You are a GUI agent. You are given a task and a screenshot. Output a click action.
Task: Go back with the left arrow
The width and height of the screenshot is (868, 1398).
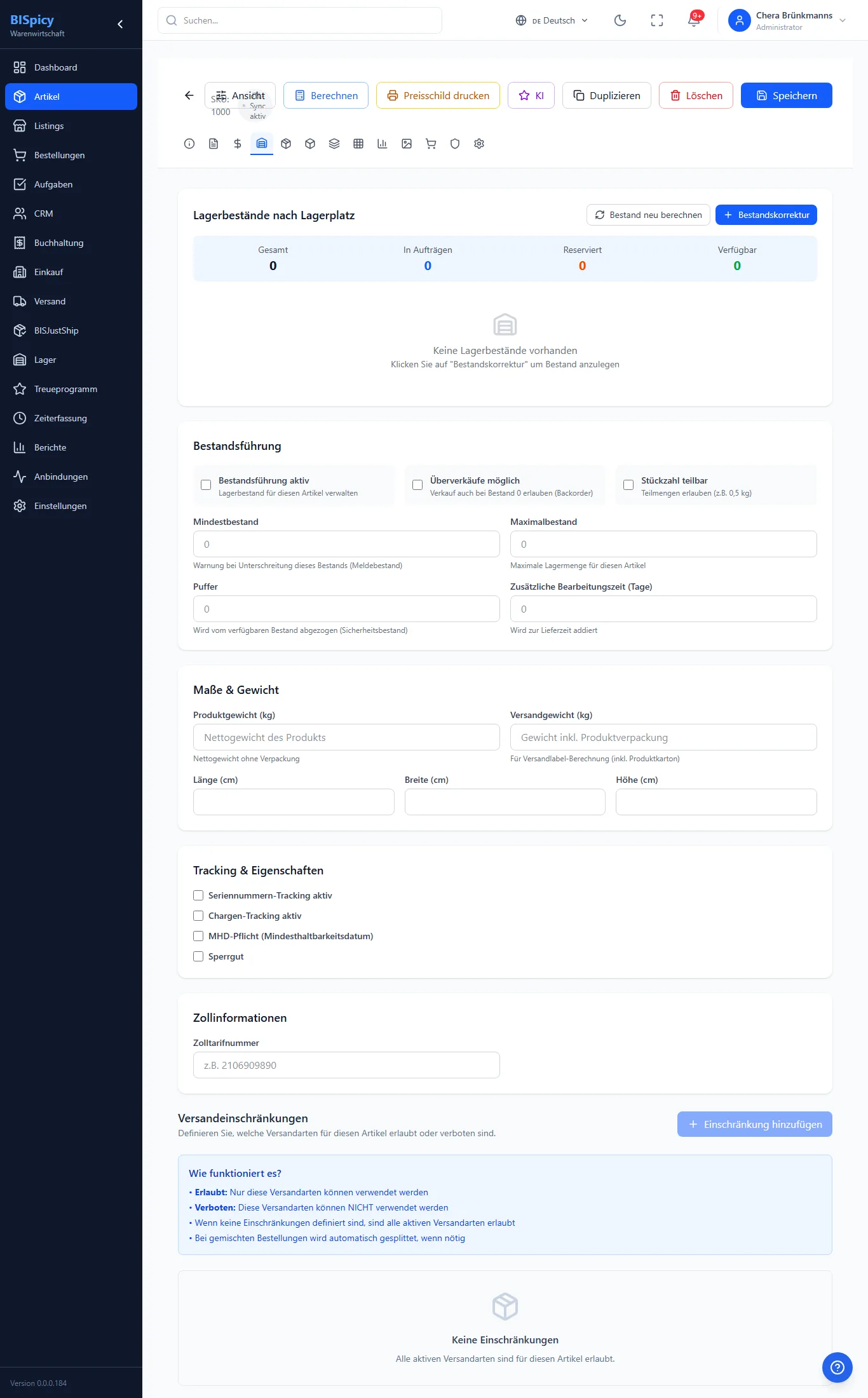coord(189,95)
